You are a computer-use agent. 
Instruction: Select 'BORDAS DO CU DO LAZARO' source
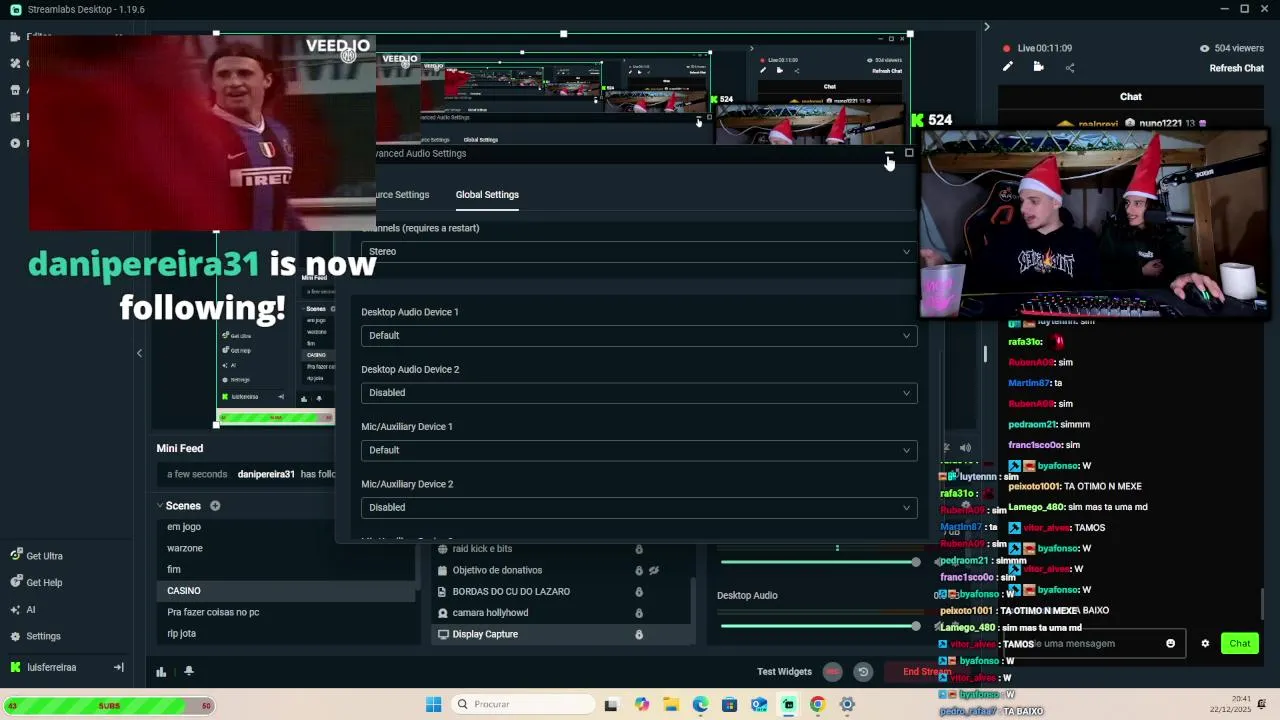coord(511,591)
